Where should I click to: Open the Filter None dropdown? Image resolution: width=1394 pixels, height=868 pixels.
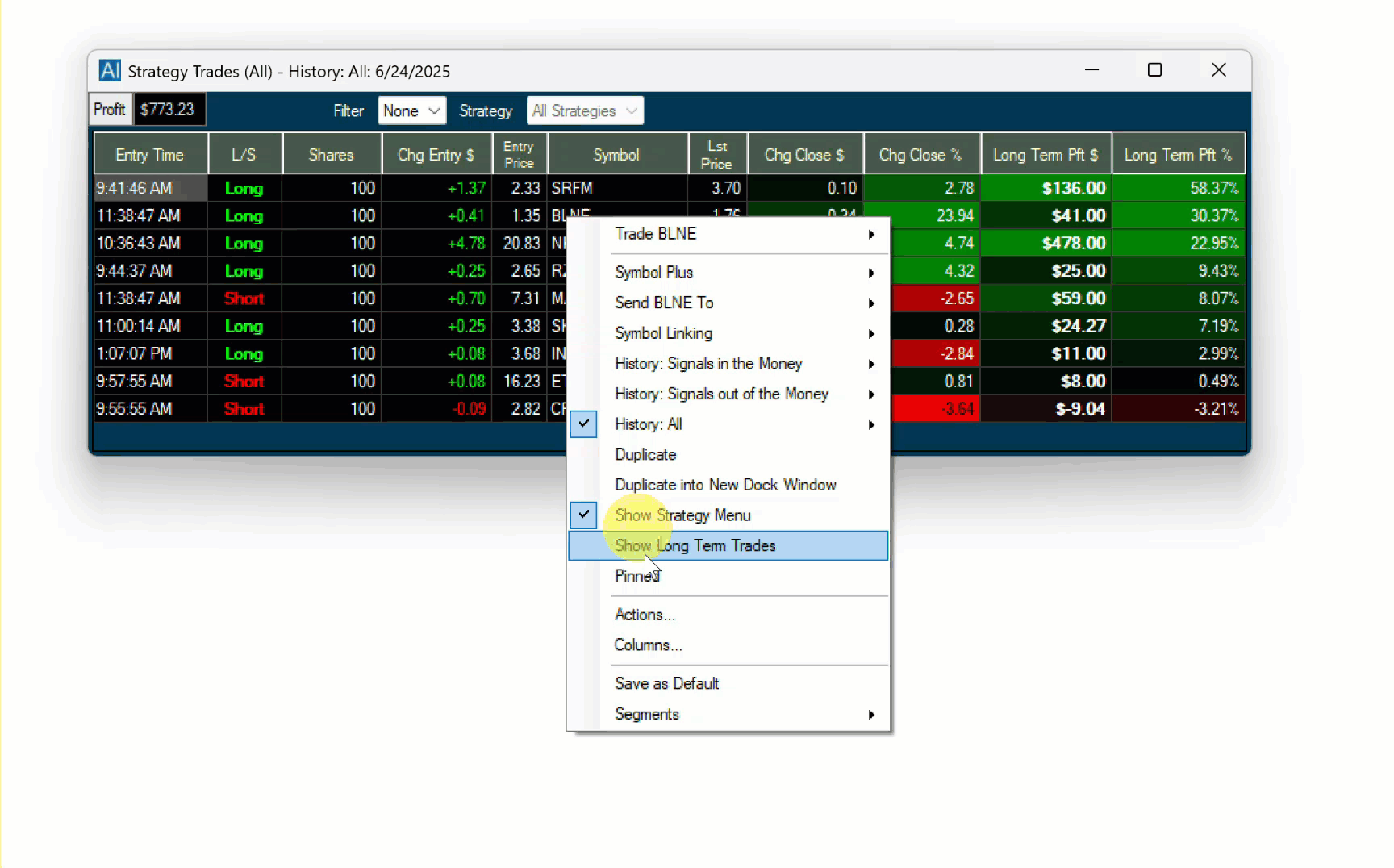pyautogui.click(x=411, y=111)
